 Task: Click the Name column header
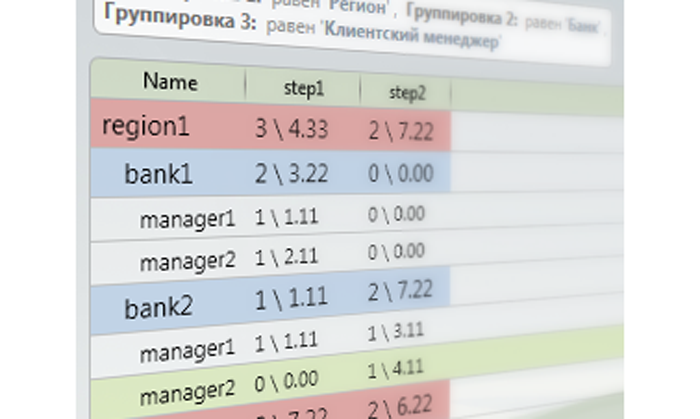pyautogui.click(x=169, y=81)
